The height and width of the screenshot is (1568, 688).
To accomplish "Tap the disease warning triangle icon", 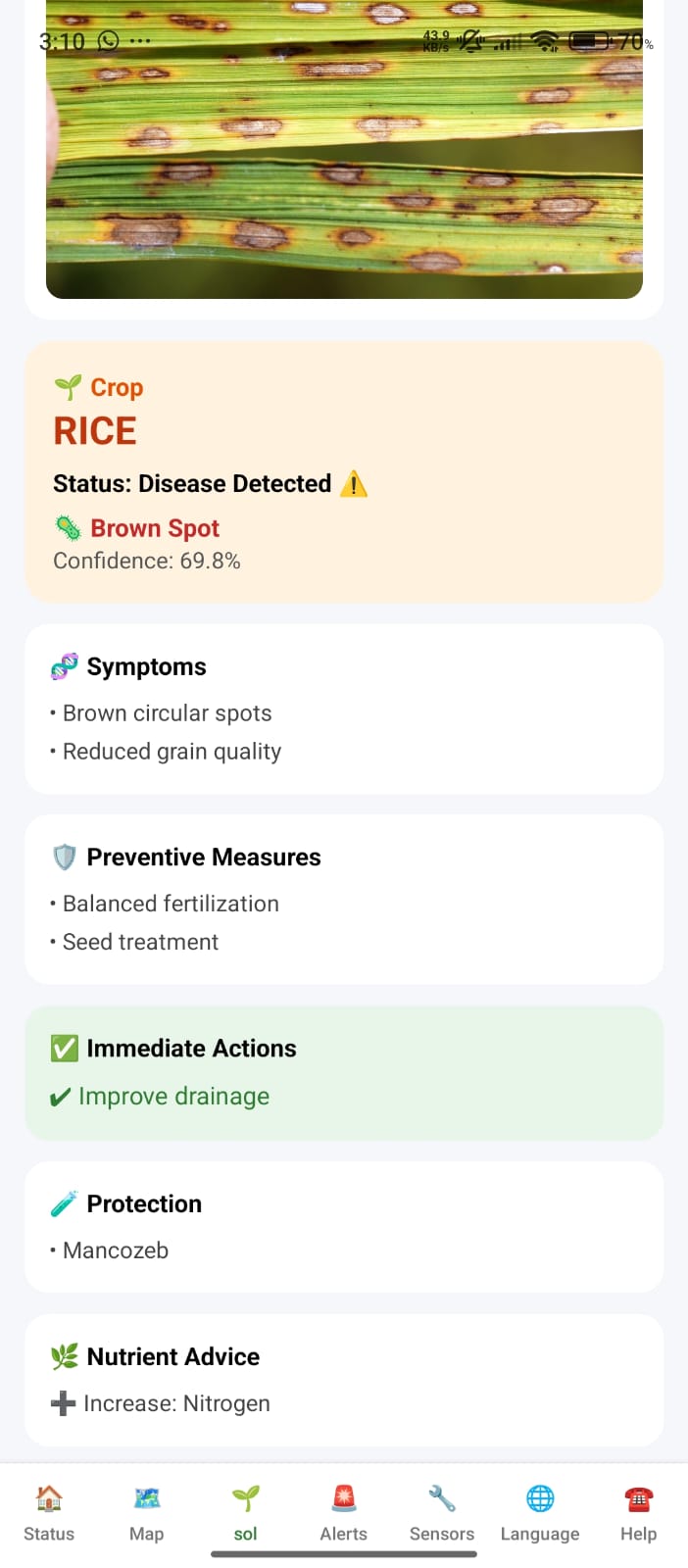I will [x=354, y=484].
